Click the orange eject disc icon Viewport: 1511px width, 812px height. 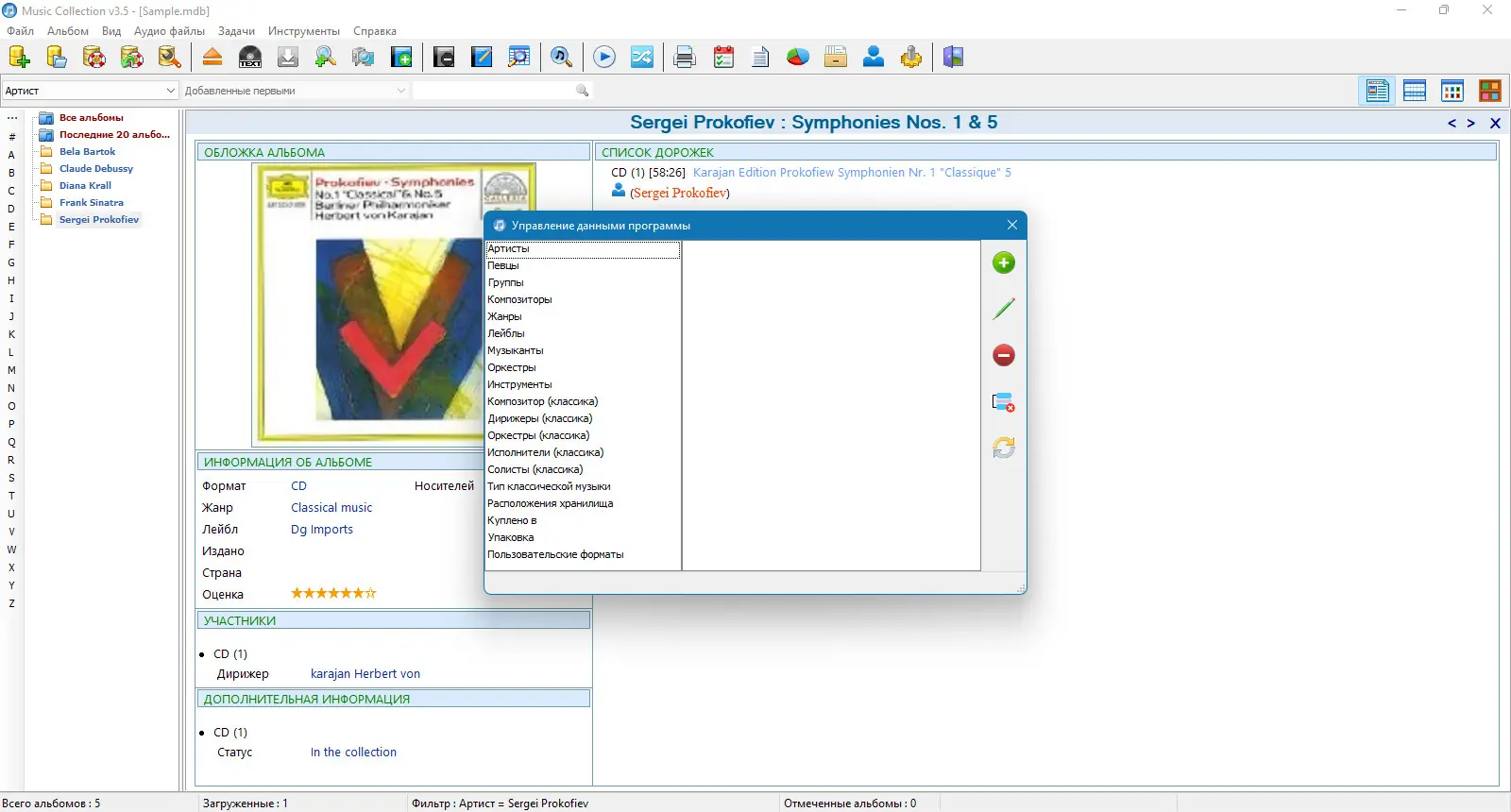coord(212,58)
